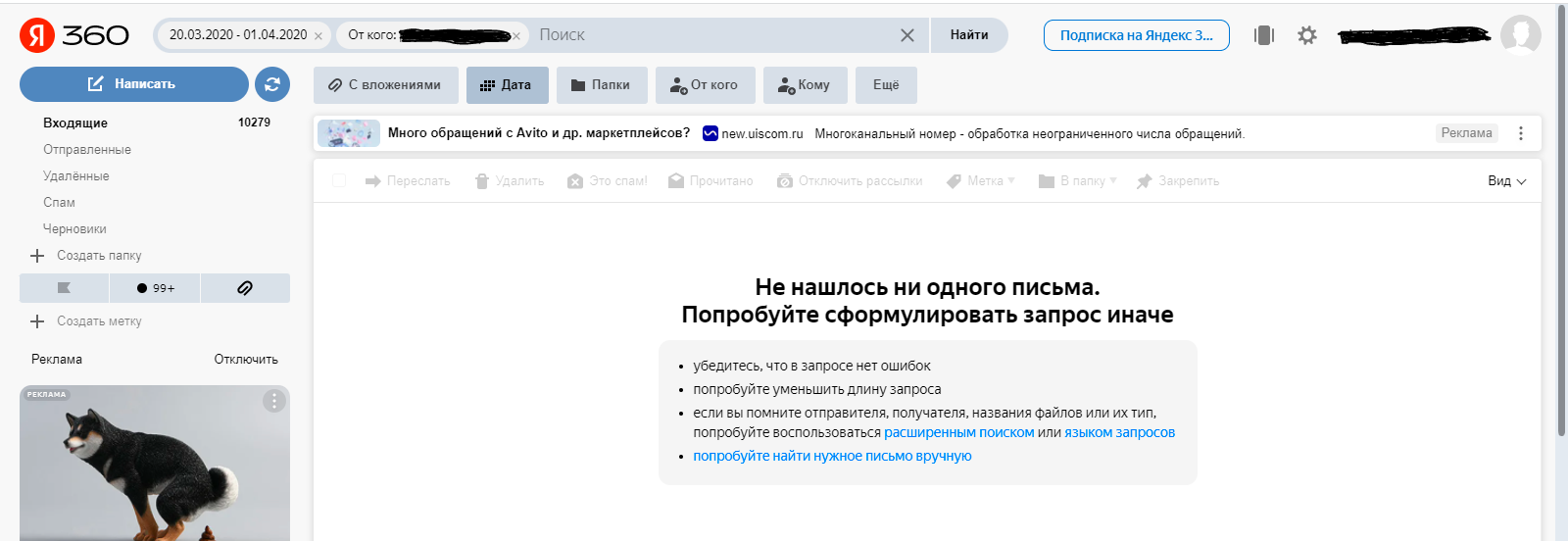Open settings gear icon
Image resolution: width=1568 pixels, height=541 pixels.
[1306, 35]
